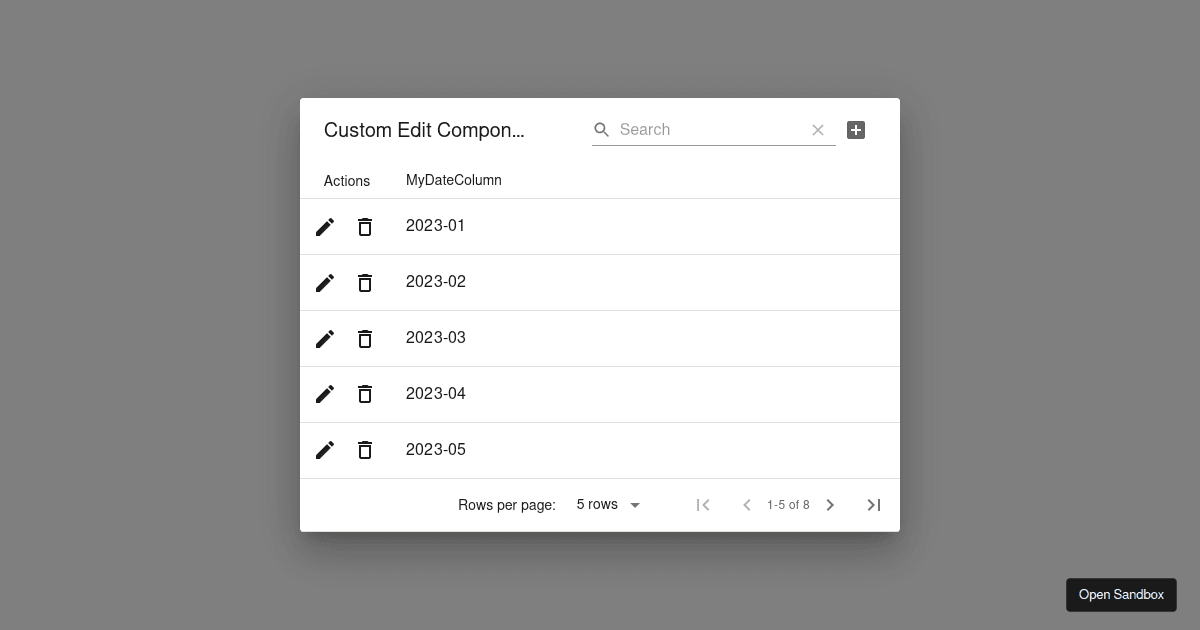Go to previous page of results
Image resolution: width=1200 pixels, height=630 pixels.
[746, 505]
